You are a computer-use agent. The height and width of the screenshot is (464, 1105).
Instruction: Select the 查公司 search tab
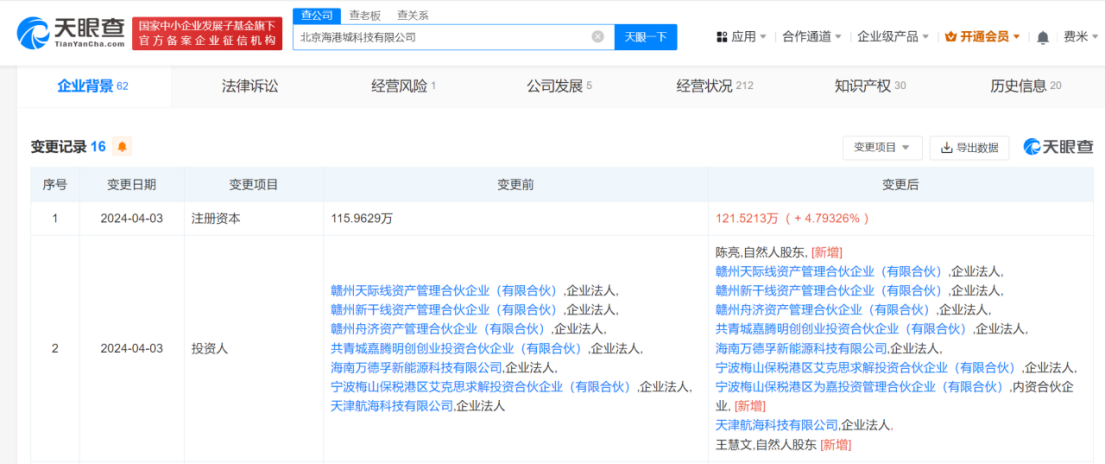point(316,15)
